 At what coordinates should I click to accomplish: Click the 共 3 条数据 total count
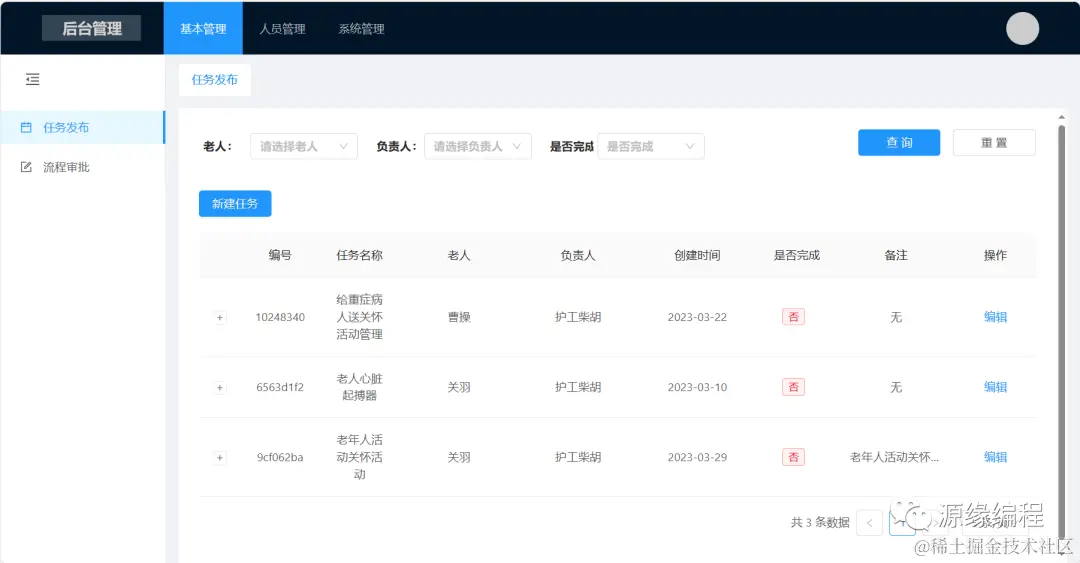820,522
